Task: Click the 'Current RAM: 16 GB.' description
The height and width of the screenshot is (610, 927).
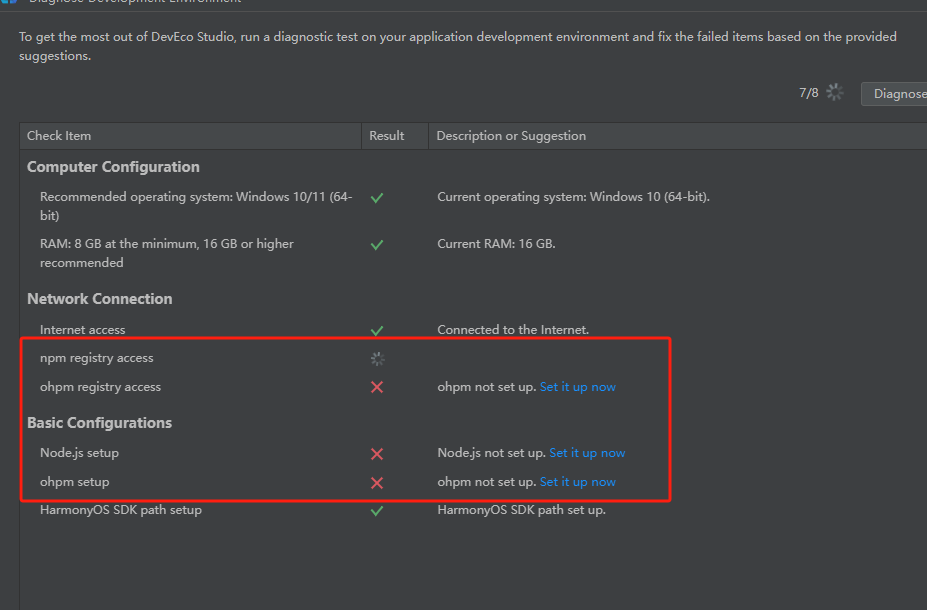Action: tap(497, 244)
